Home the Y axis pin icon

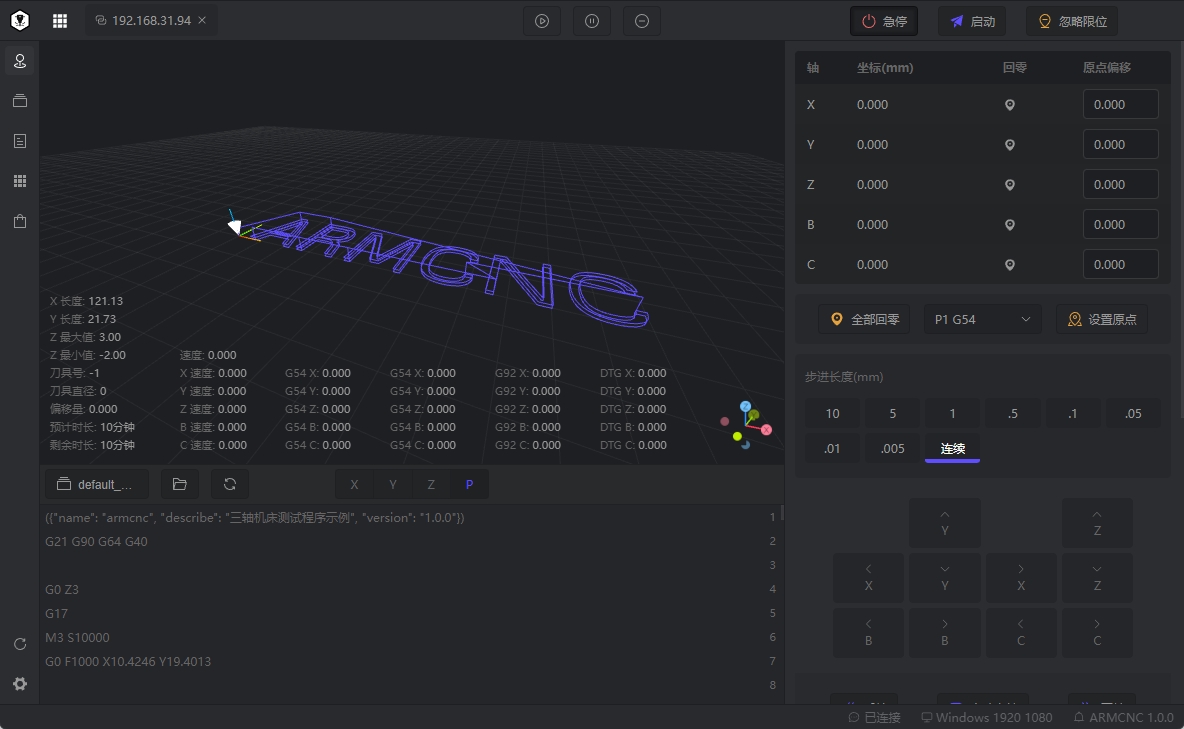click(x=1010, y=145)
